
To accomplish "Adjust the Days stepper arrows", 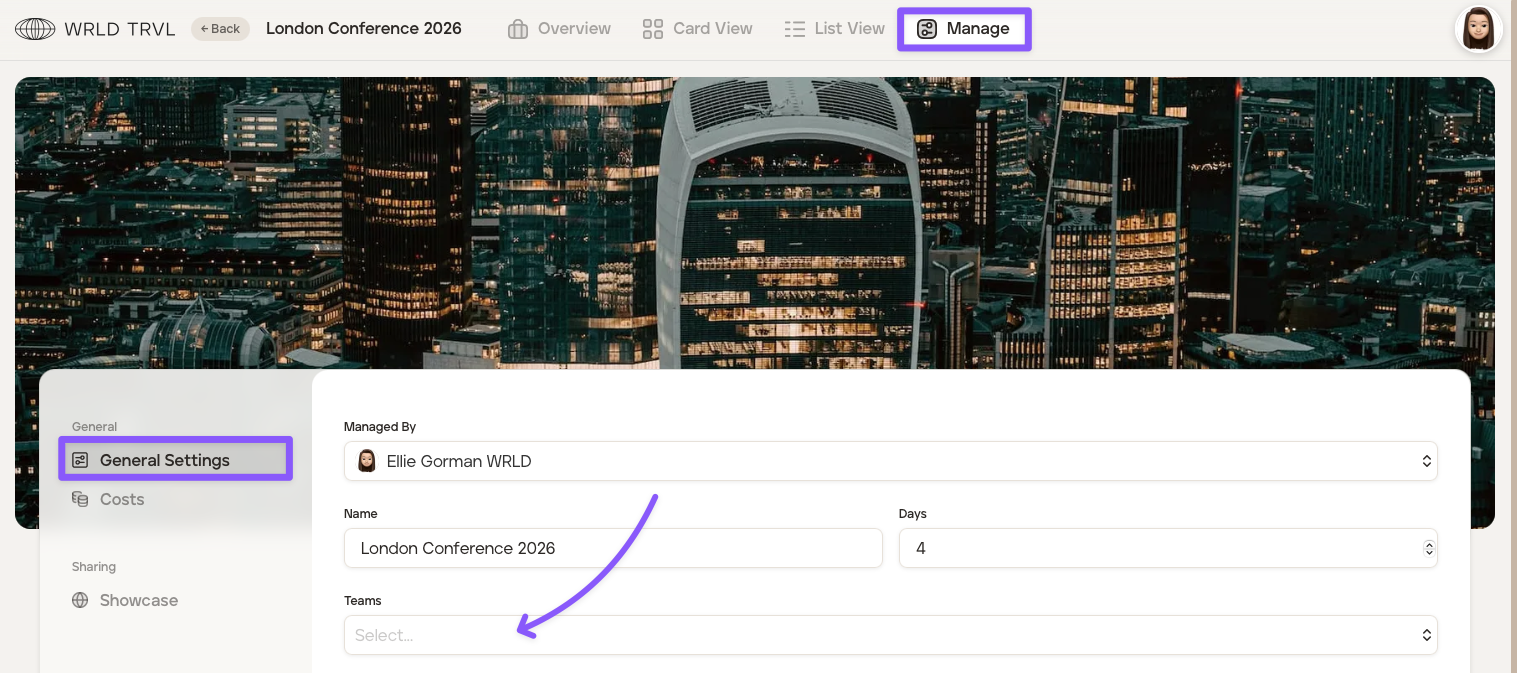I will (x=1428, y=548).
